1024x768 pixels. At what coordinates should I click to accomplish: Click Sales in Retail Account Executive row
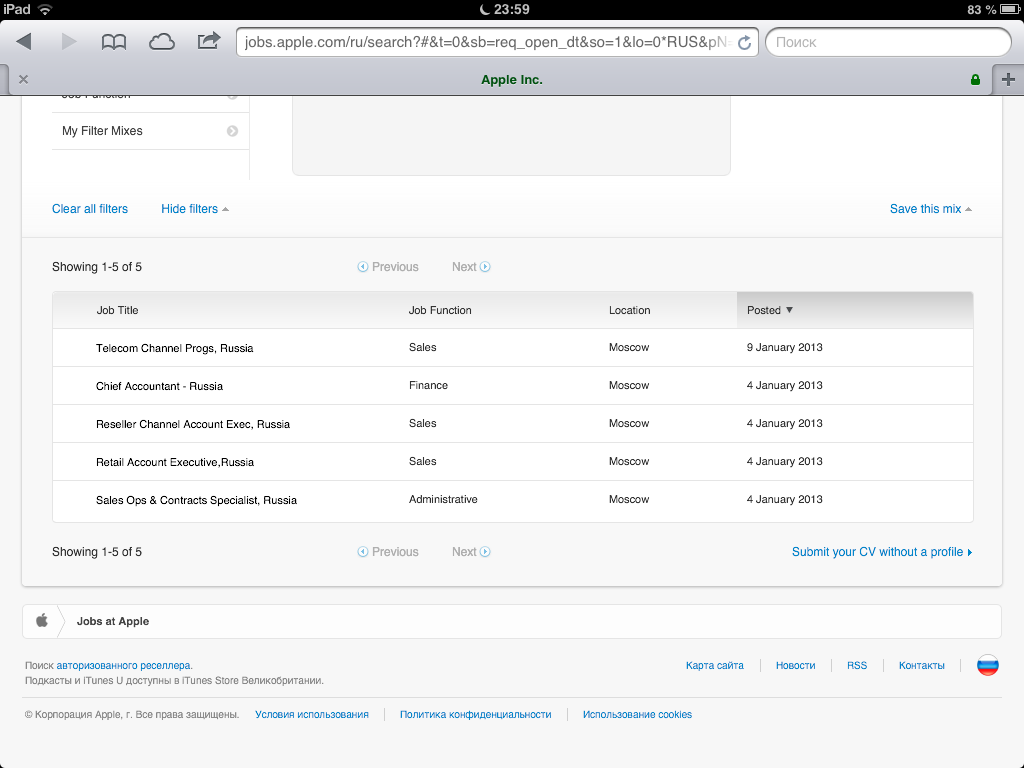point(423,461)
